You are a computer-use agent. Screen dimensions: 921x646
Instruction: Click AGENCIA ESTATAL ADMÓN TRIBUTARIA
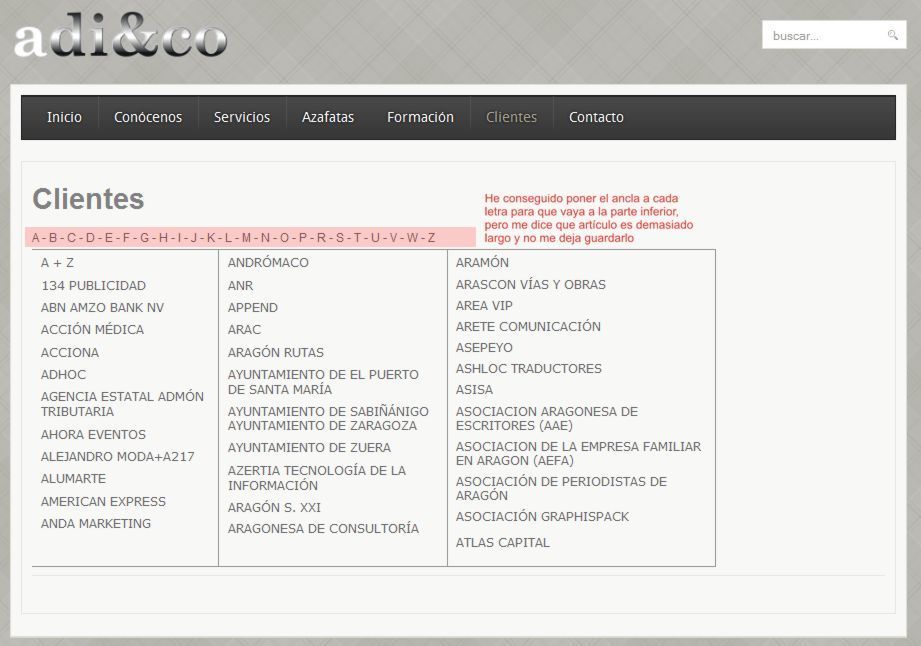tap(122, 404)
